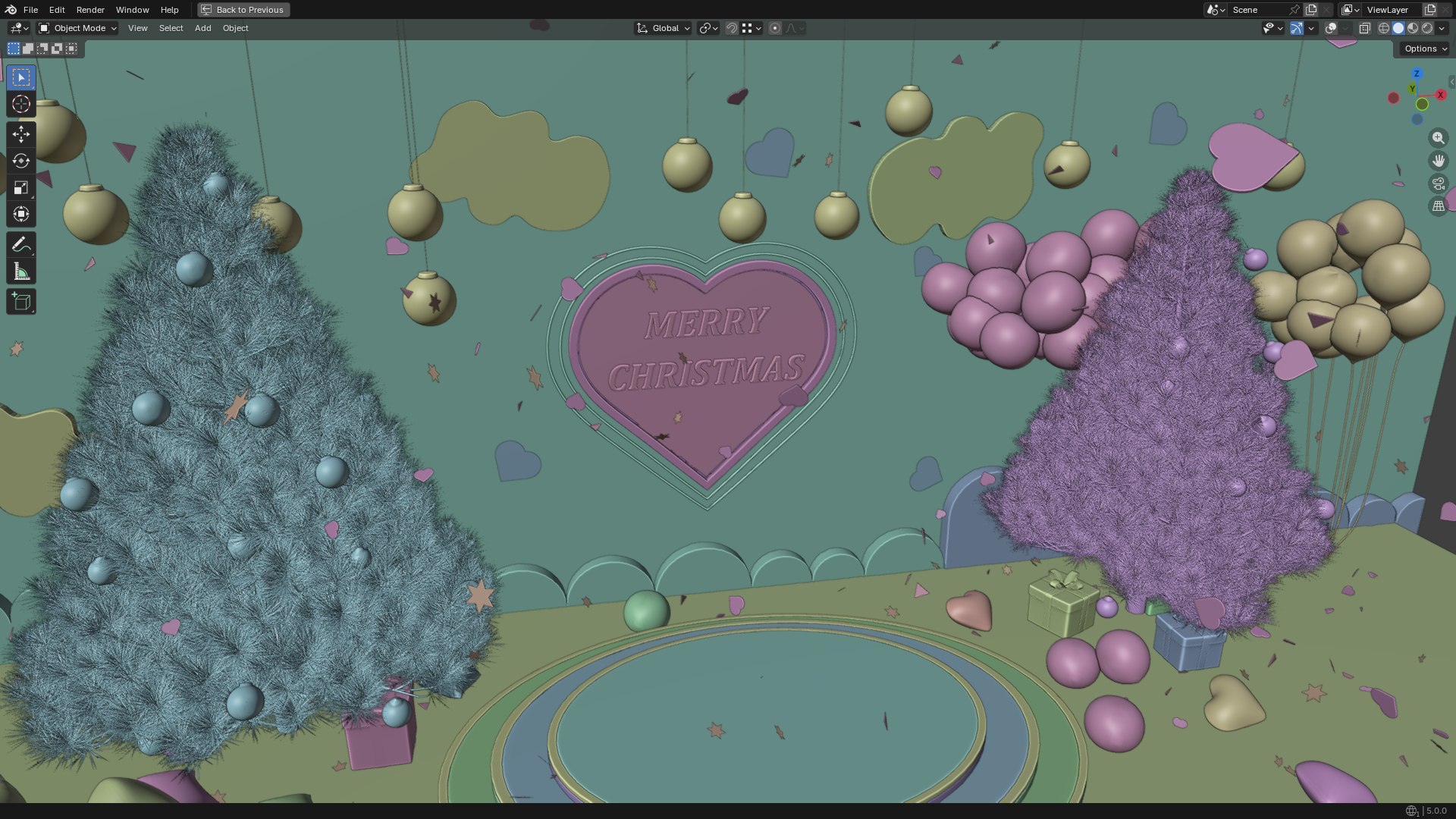Click the X axis on navigation gizmo
The width and height of the screenshot is (1456, 819).
(1440, 95)
